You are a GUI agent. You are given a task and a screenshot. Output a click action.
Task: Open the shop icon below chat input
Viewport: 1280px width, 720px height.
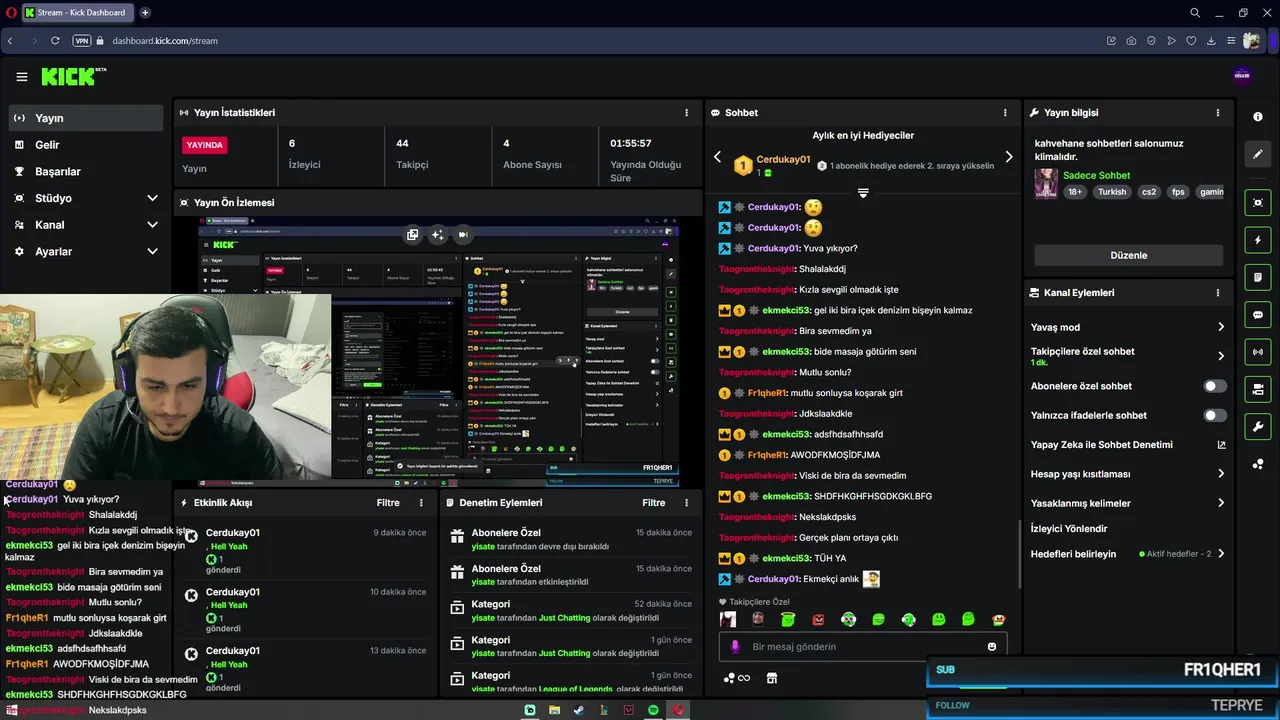[x=772, y=678]
